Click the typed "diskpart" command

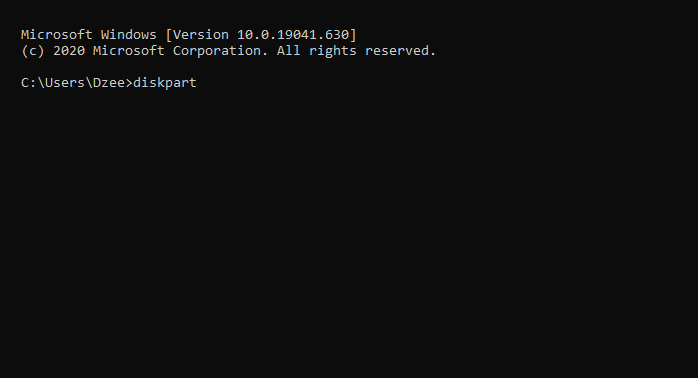[x=165, y=83]
